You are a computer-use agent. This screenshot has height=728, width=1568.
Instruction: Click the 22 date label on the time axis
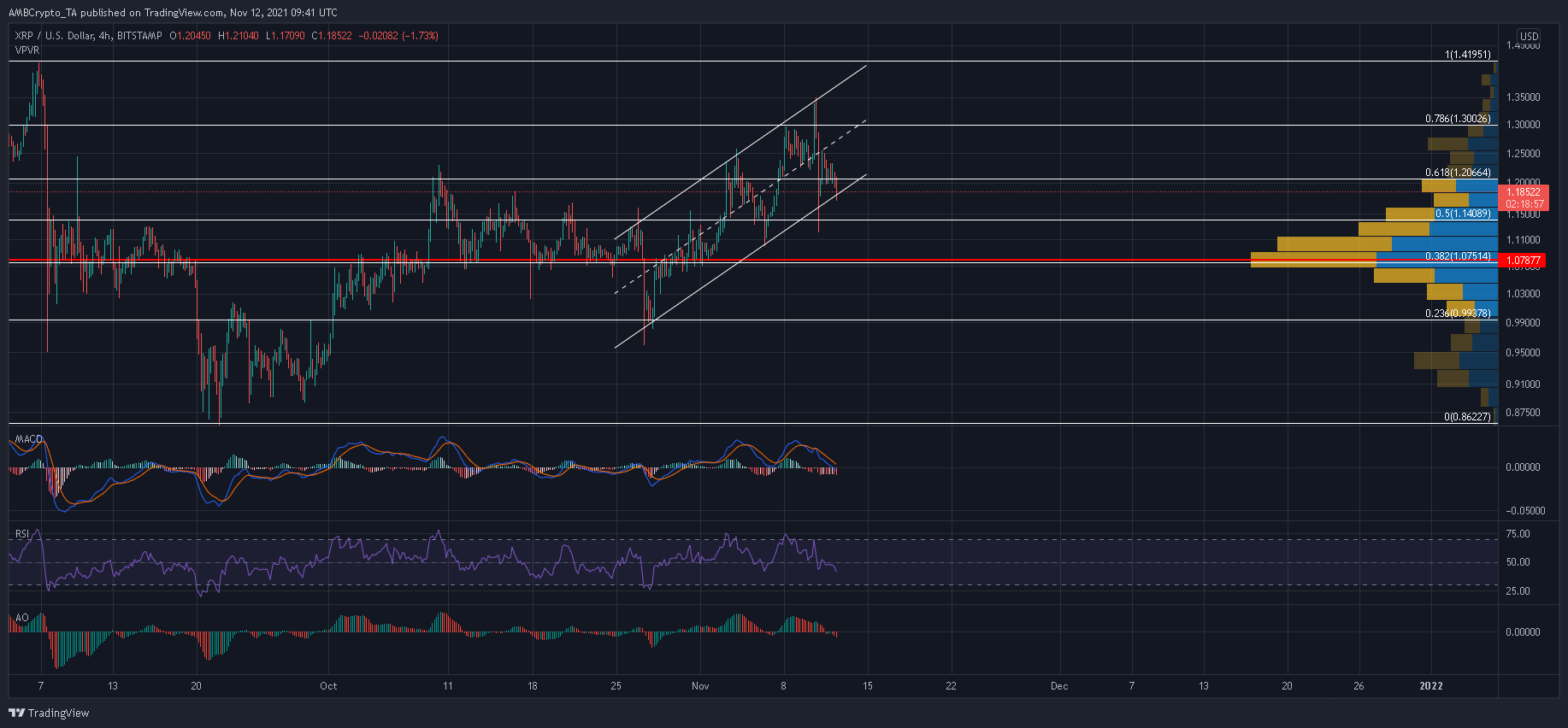point(951,686)
